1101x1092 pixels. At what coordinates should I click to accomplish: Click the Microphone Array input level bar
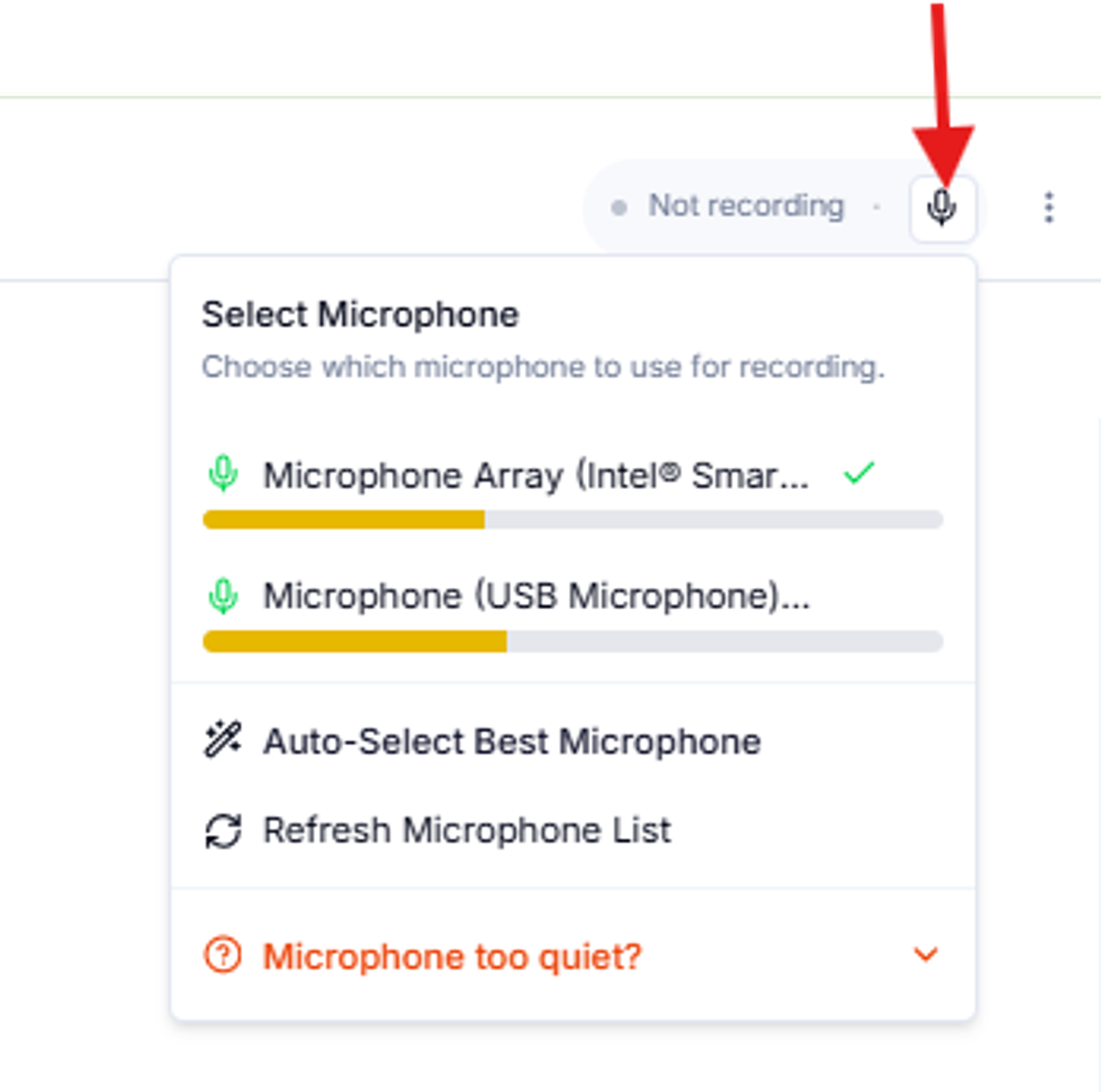(573, 520)
